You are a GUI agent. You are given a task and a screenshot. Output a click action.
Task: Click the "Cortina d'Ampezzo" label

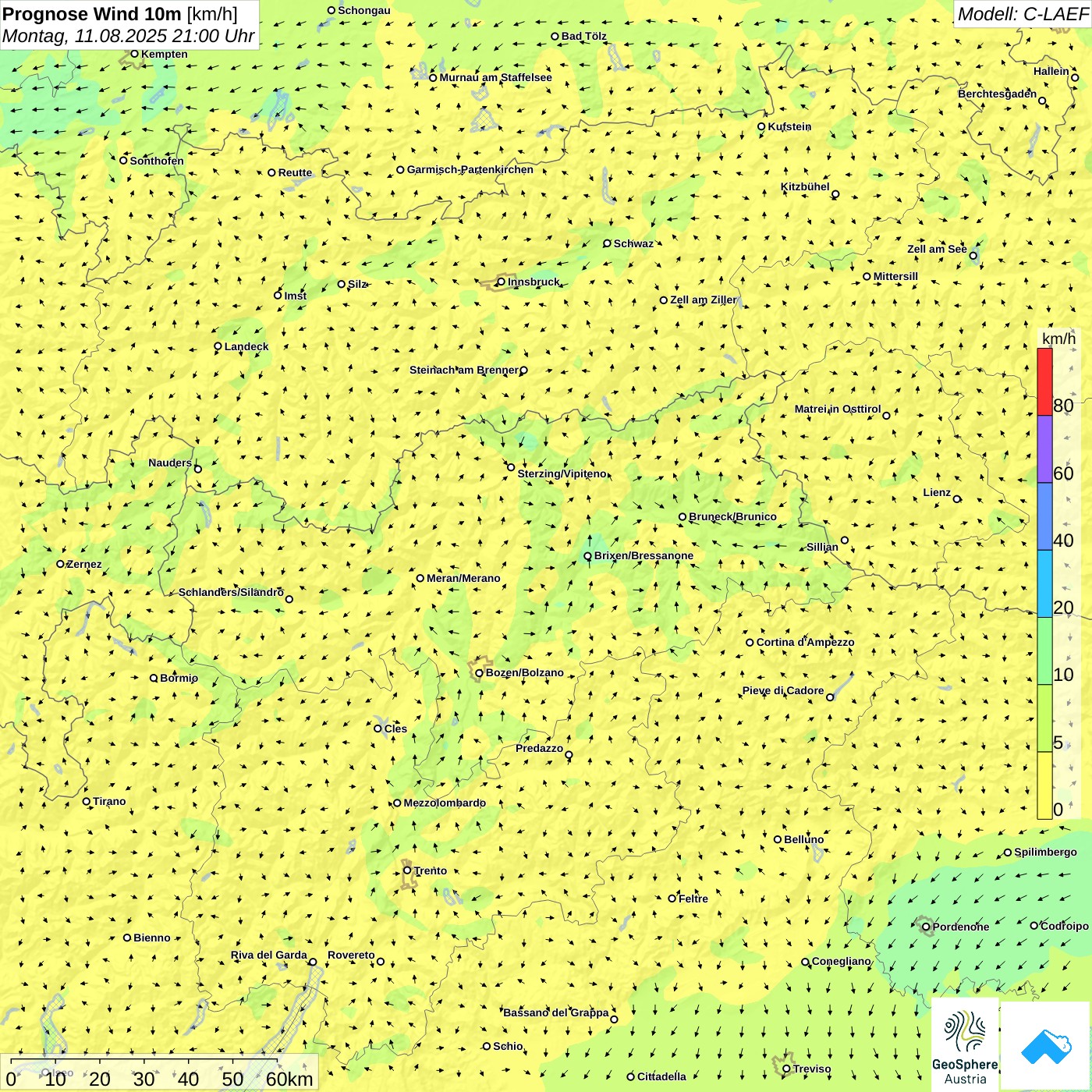coord(805,642)
